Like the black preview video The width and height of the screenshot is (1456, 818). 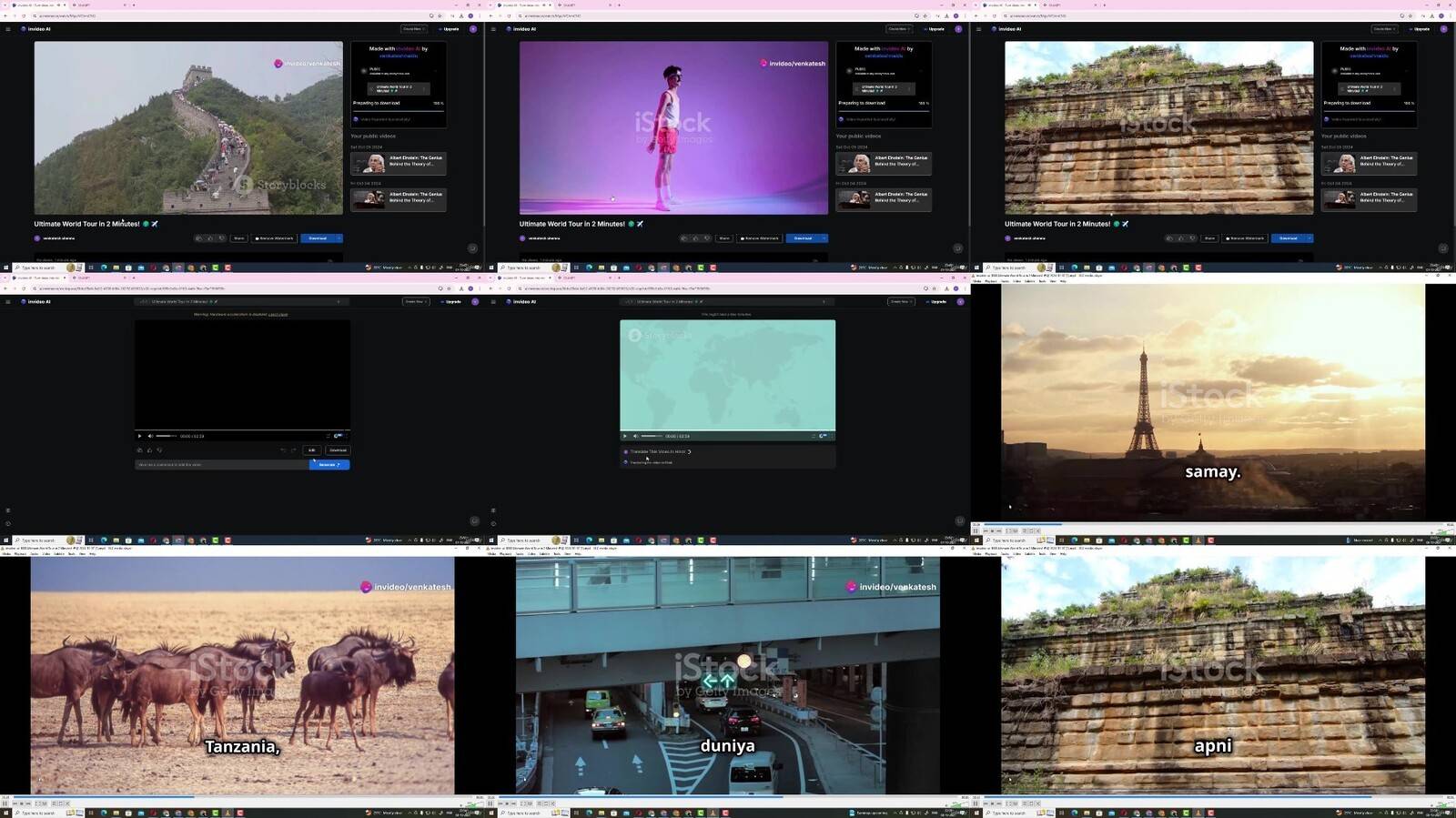(149, 449)
